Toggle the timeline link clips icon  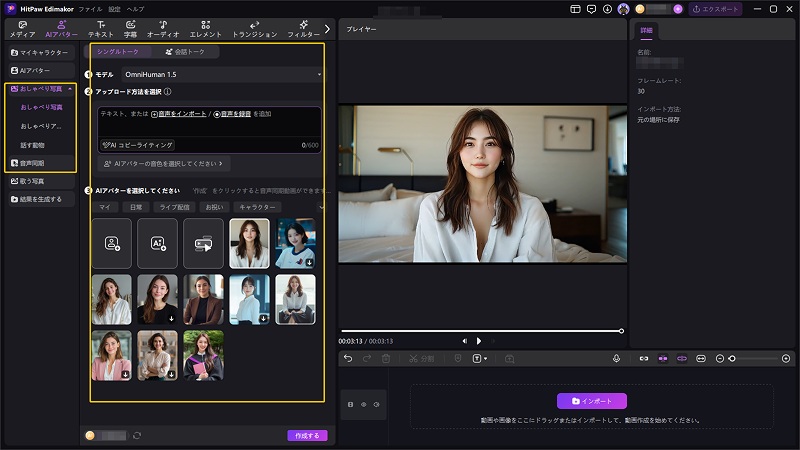point(644,359)
